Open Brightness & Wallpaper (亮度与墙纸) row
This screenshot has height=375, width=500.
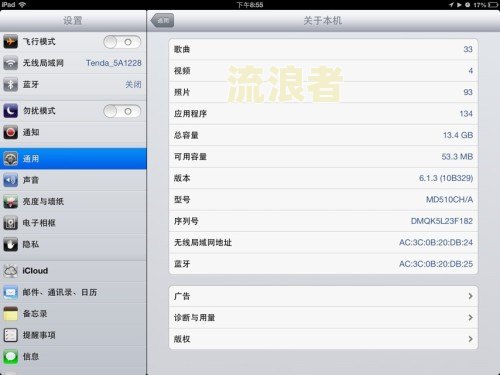click(x=73, y=202)
